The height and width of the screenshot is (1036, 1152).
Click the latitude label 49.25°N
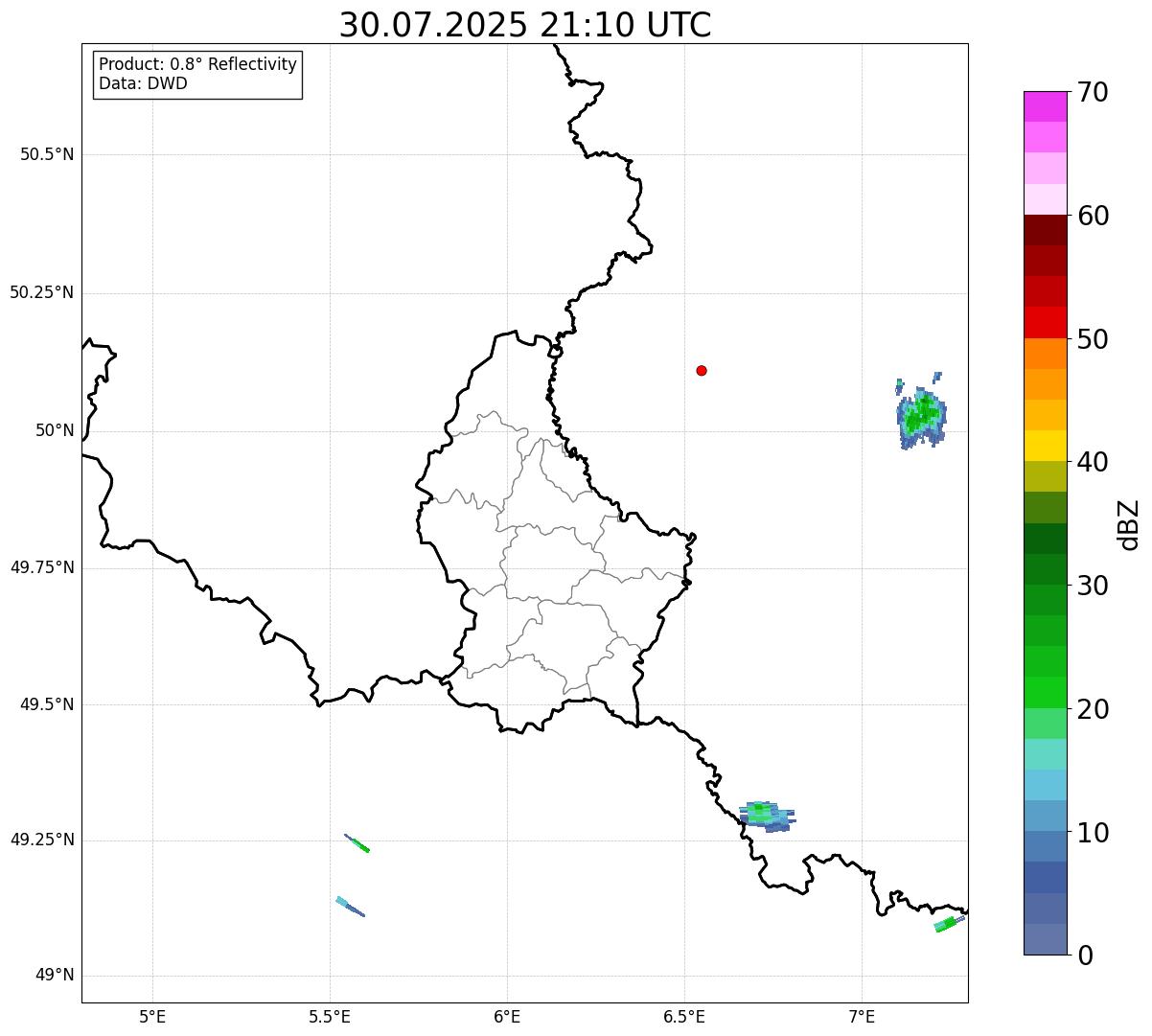[x=42, y=840]
